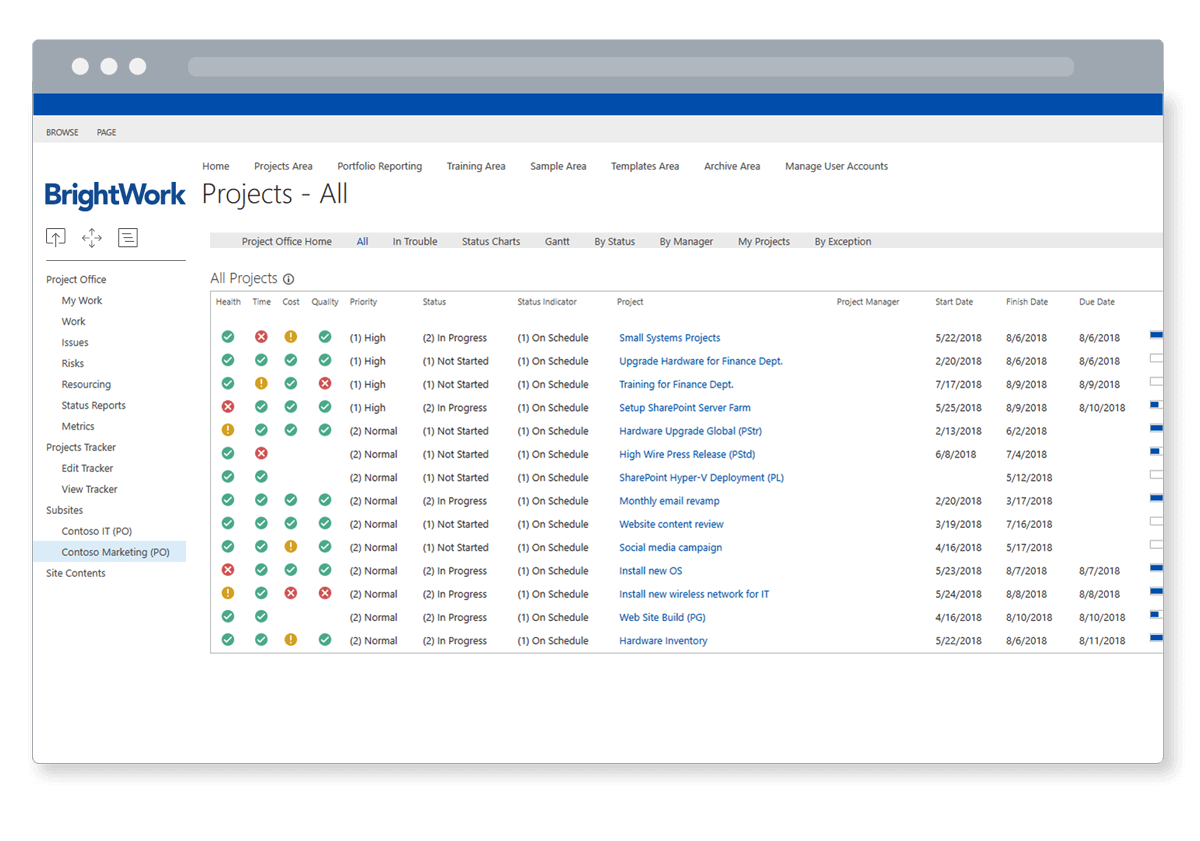Switch to the Gantt view tab

click(557, 241)
